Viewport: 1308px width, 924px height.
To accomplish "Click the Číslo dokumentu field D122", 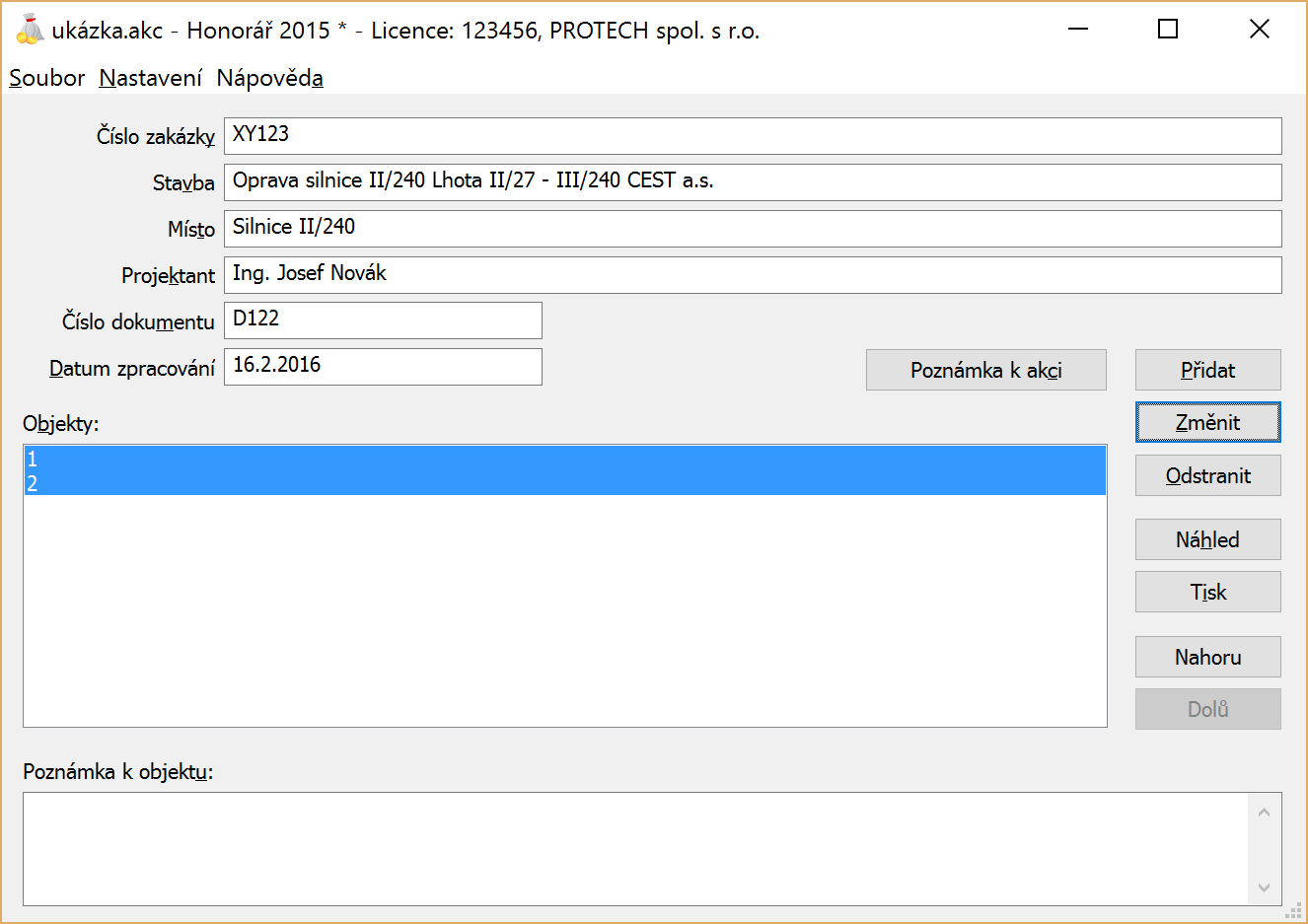I will click(x=383, y=320).
